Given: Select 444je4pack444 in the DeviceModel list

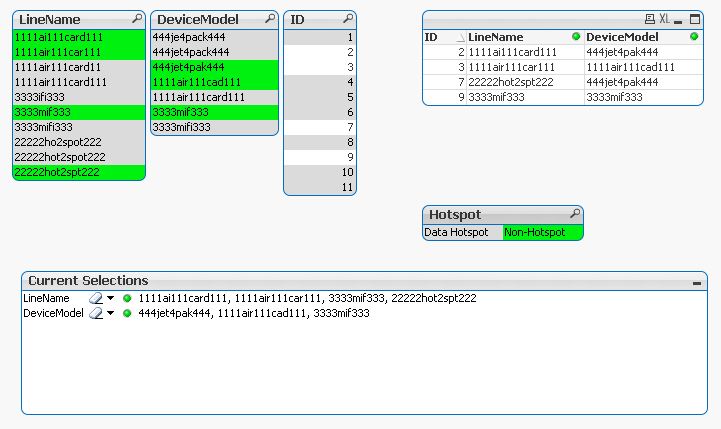Looking at the screenshot, I should [x=215, y=37].
